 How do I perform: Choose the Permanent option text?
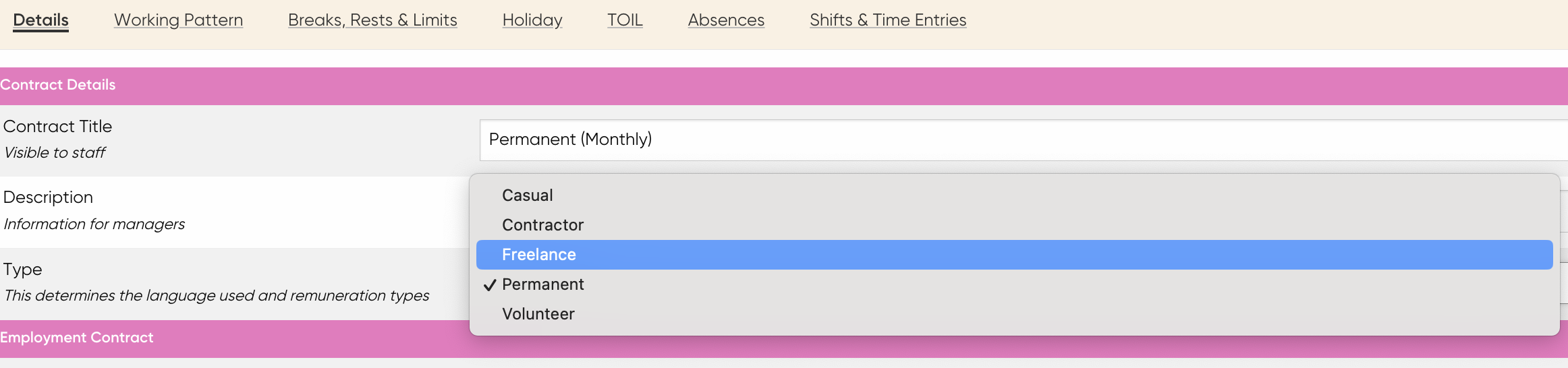543,284
